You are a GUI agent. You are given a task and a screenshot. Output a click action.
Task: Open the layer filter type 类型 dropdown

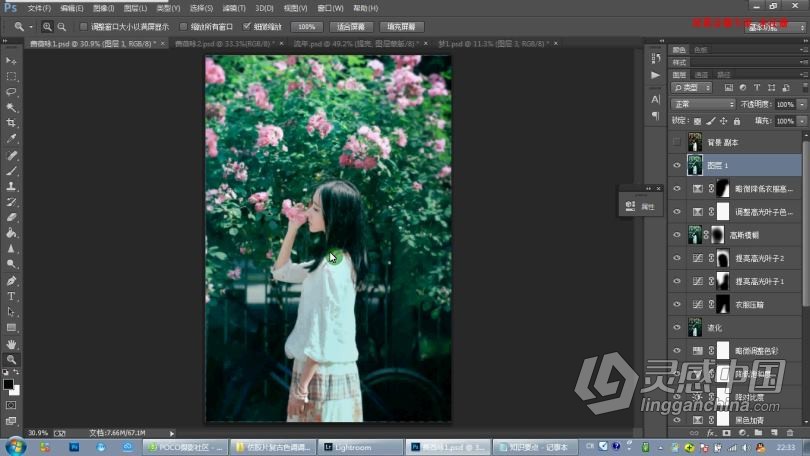coord(691,88)
